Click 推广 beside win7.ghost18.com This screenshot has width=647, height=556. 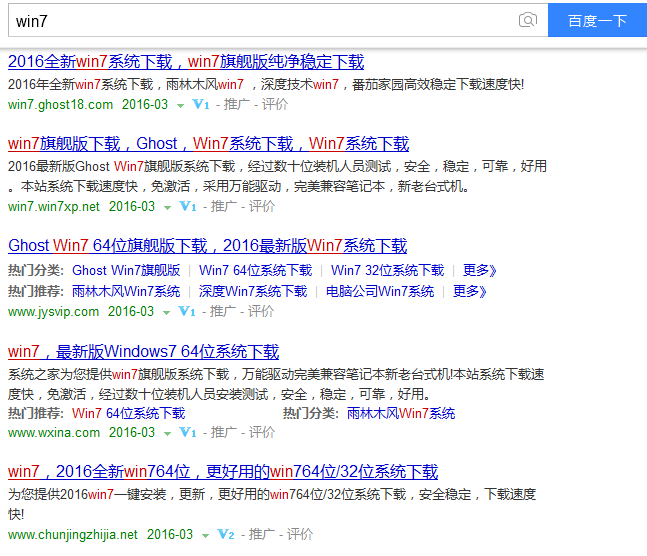pos(237,104)
